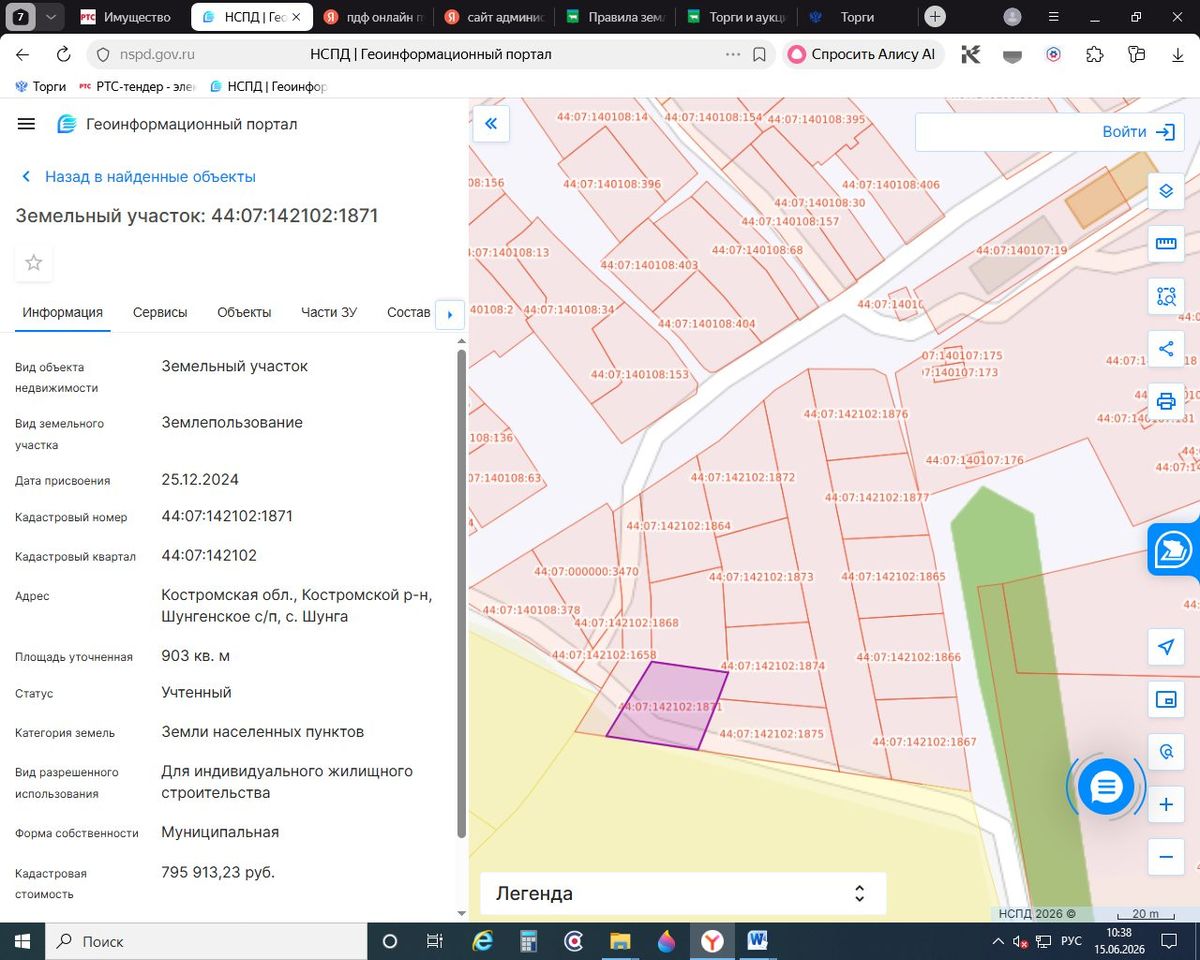Open the notification center in taskbar
Viewport: 1200px width, 960px height.
(x=1169, y=941)
